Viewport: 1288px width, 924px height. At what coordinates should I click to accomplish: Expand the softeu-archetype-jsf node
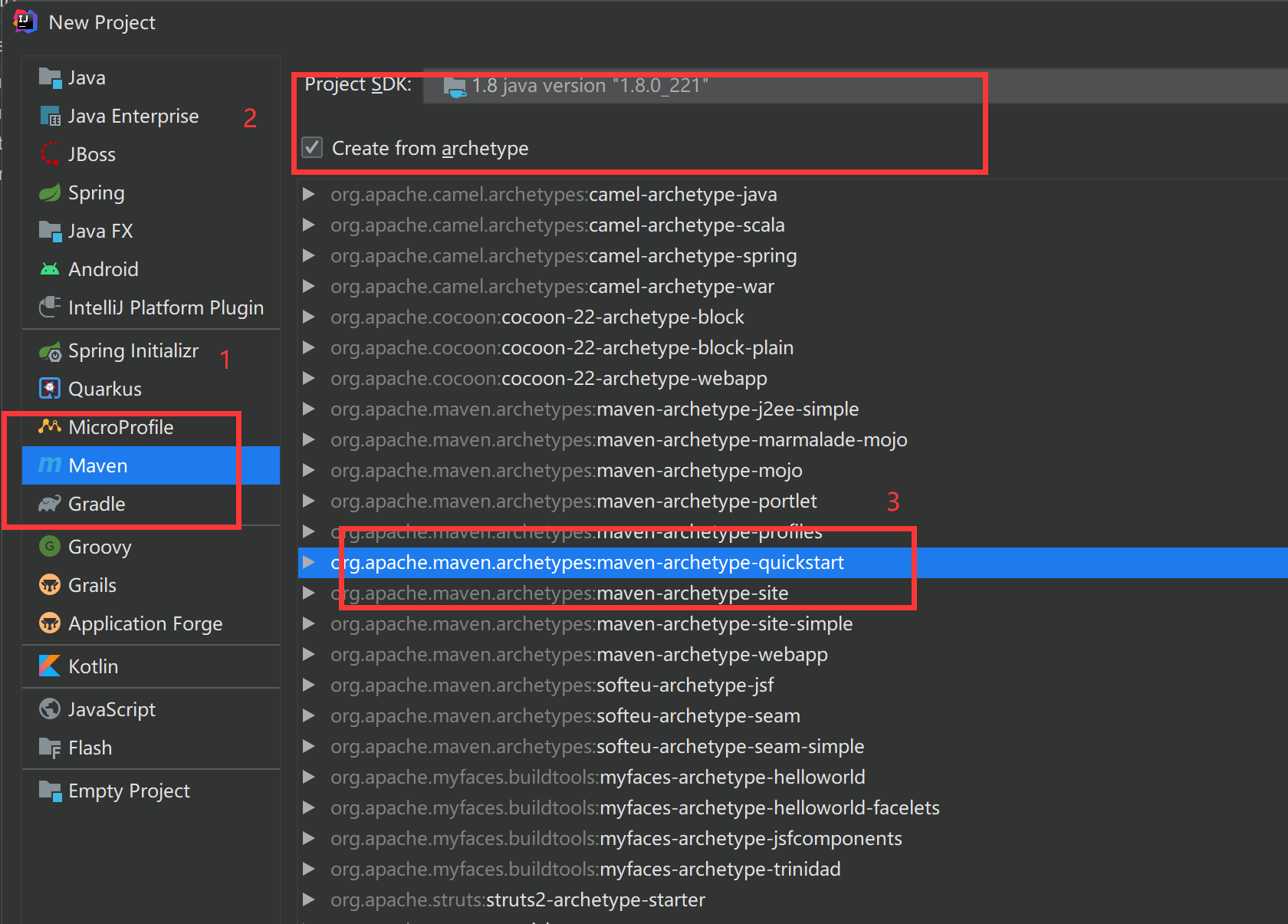[309, 685]
